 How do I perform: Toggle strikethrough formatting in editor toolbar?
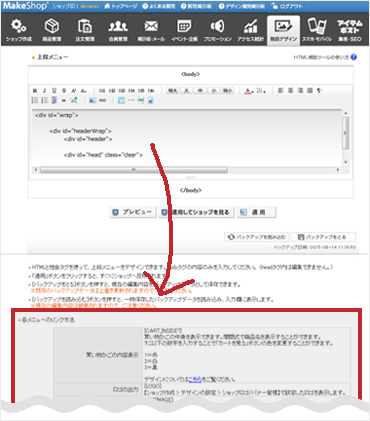pyautogui.click(x=64, y=91)
